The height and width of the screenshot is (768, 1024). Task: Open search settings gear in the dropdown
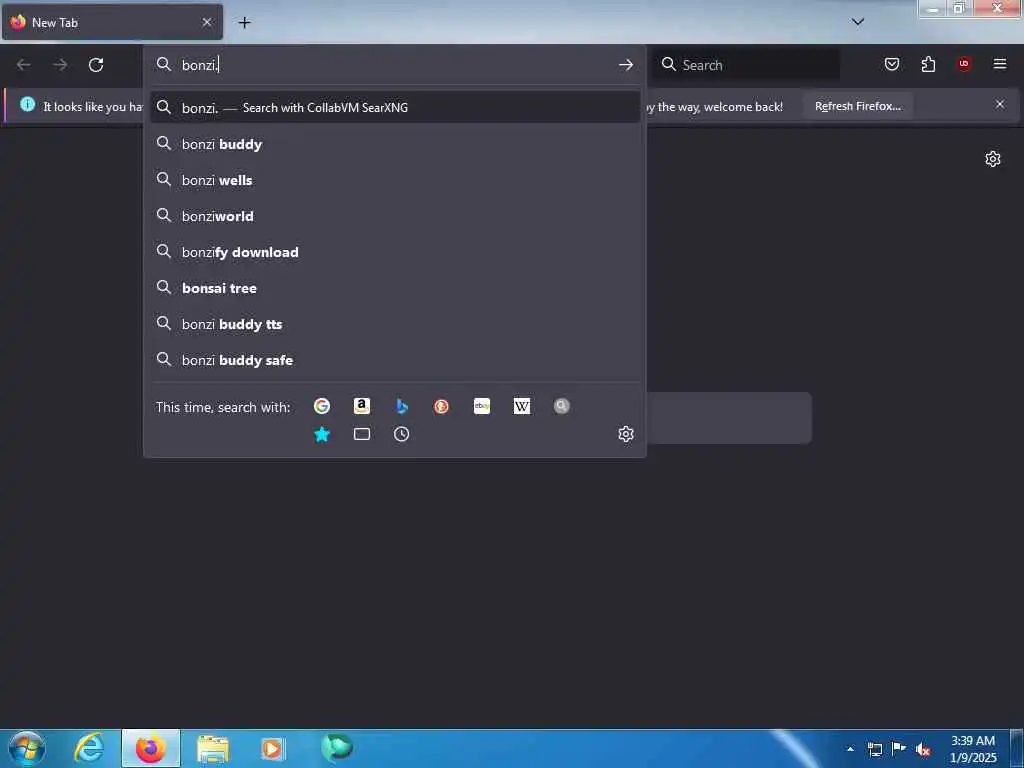[x=626, y=434]
